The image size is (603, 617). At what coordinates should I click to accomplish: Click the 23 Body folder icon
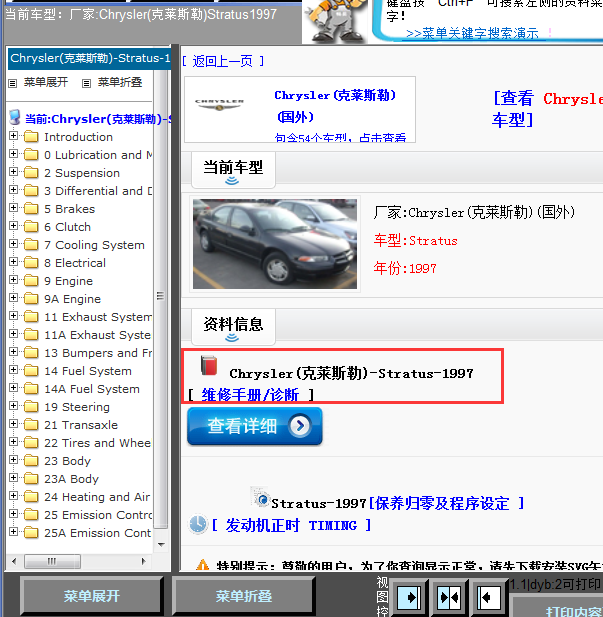[31, 461]
